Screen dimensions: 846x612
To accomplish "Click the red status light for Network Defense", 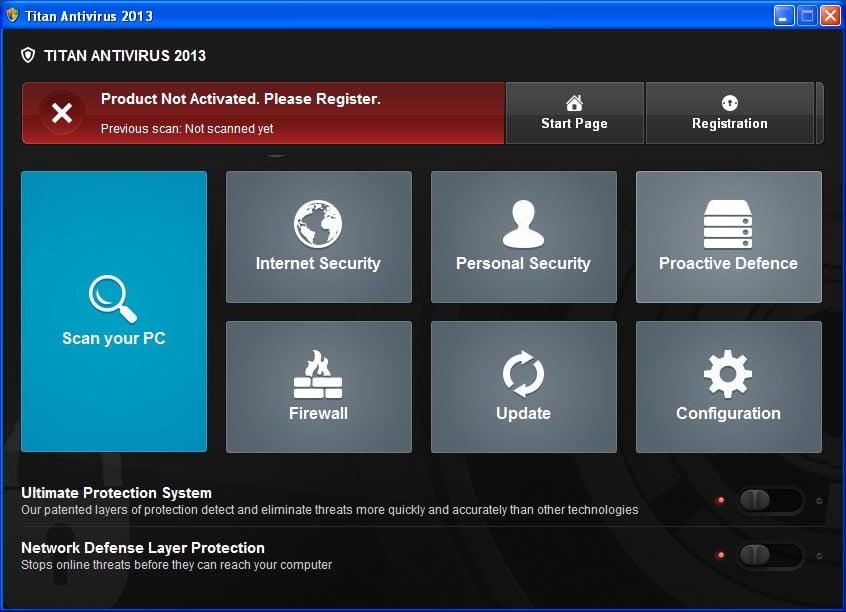I will 720,555.
